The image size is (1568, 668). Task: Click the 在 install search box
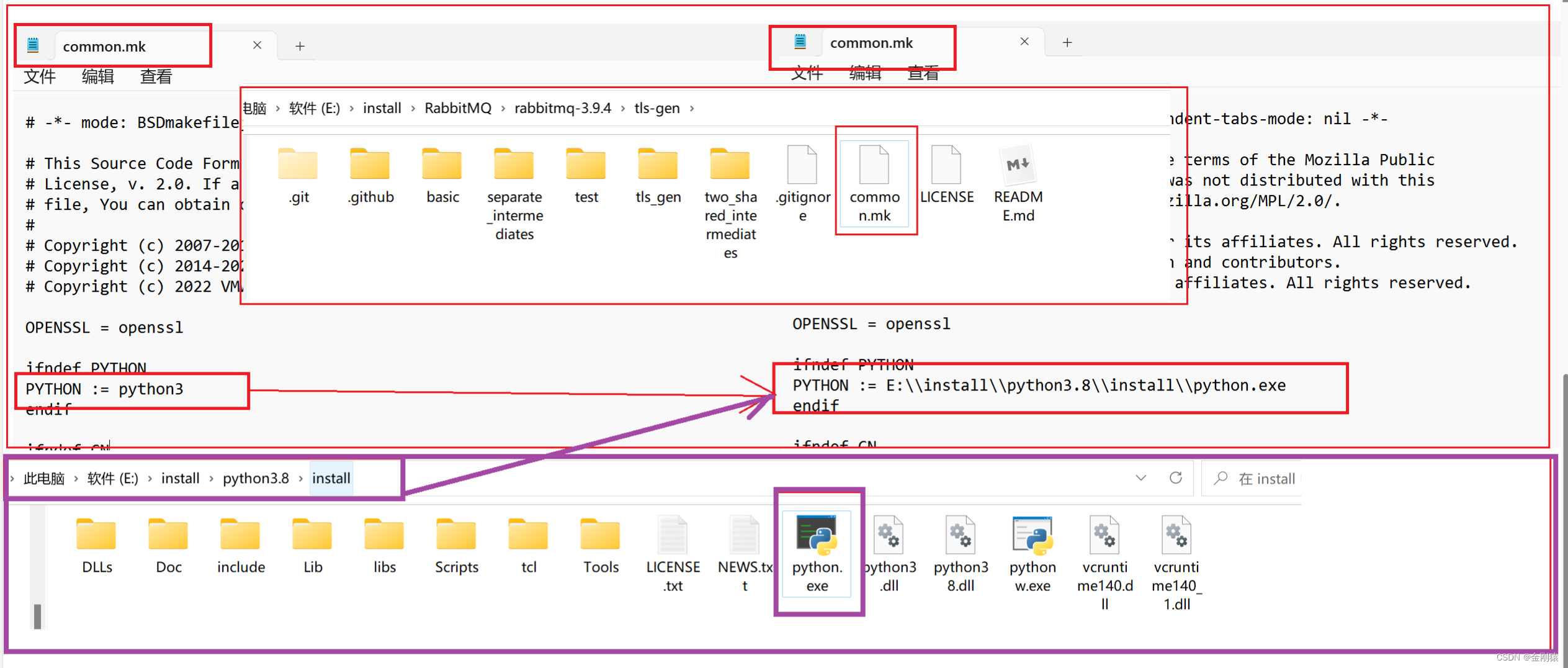tap(1252, 479)
